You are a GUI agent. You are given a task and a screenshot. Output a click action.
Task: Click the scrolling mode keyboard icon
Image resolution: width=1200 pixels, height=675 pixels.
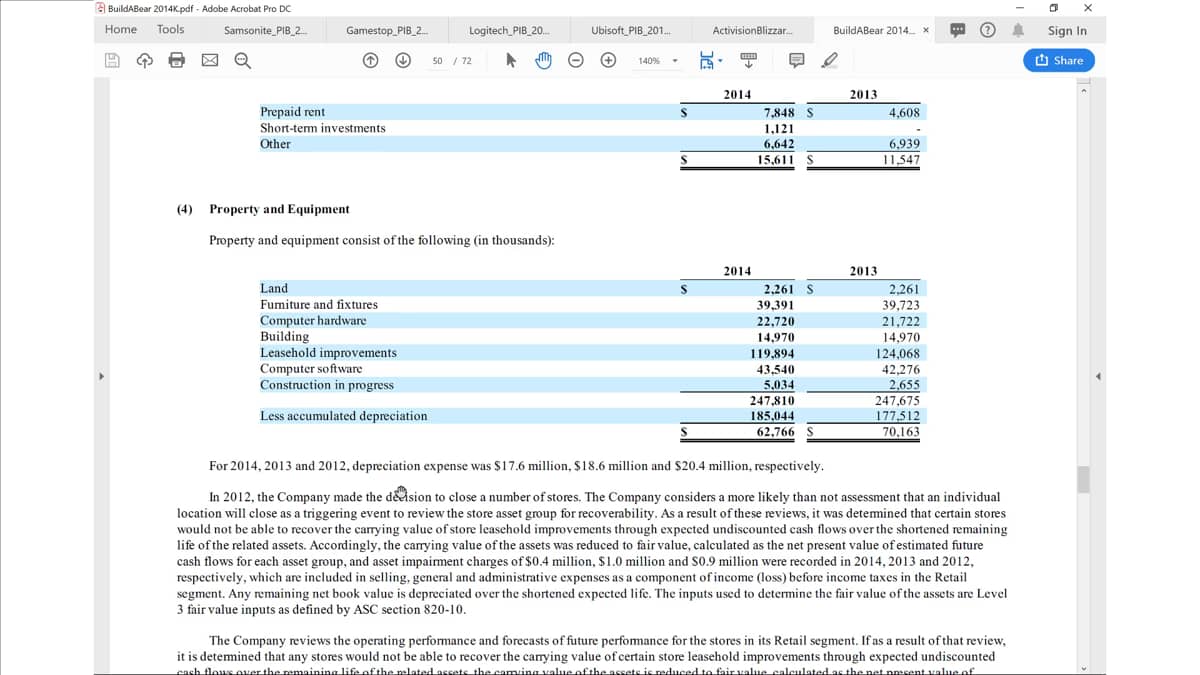point(747,61)
